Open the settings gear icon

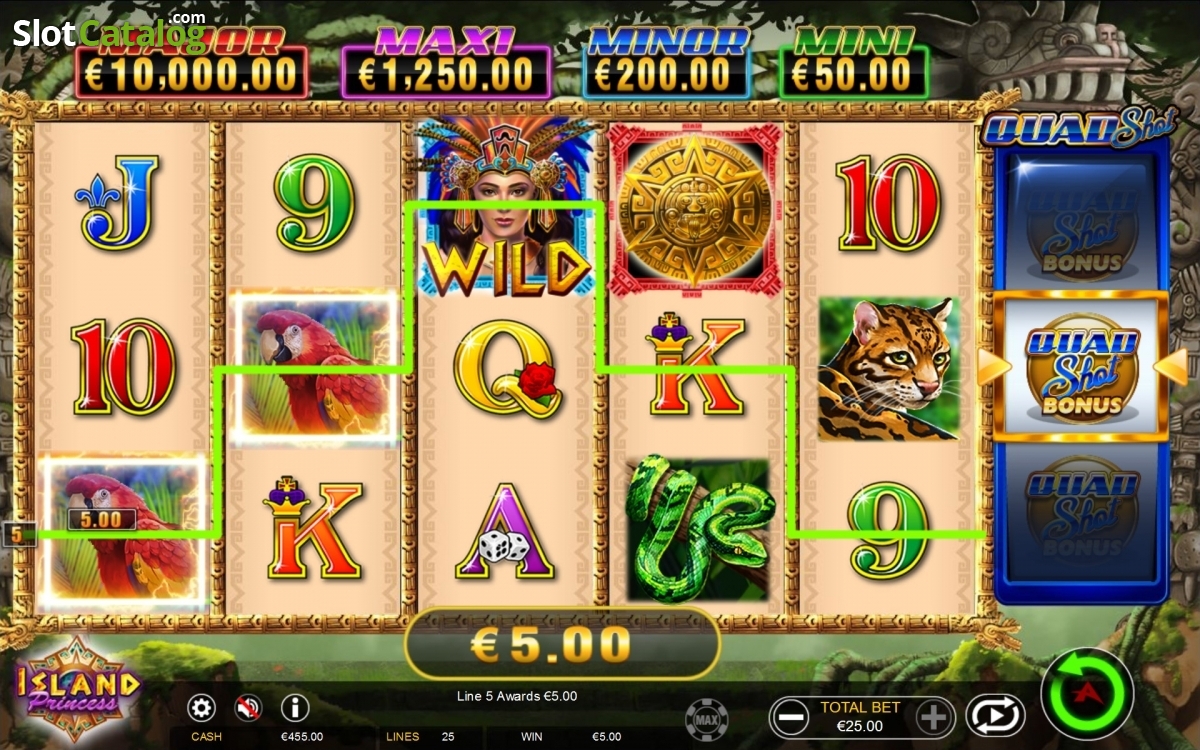(x=202, y=709)
